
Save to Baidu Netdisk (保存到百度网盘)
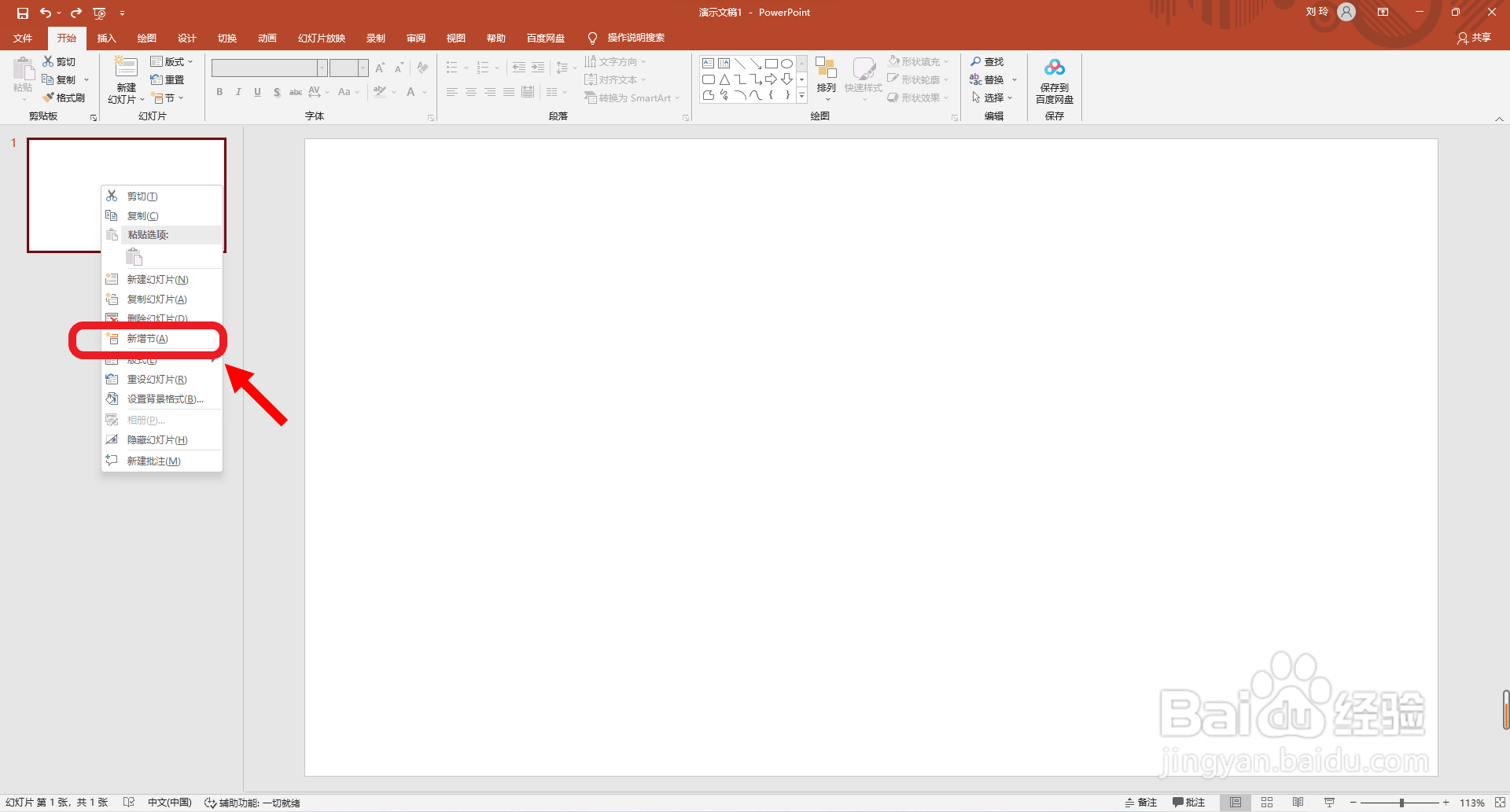click(1054, 80)
